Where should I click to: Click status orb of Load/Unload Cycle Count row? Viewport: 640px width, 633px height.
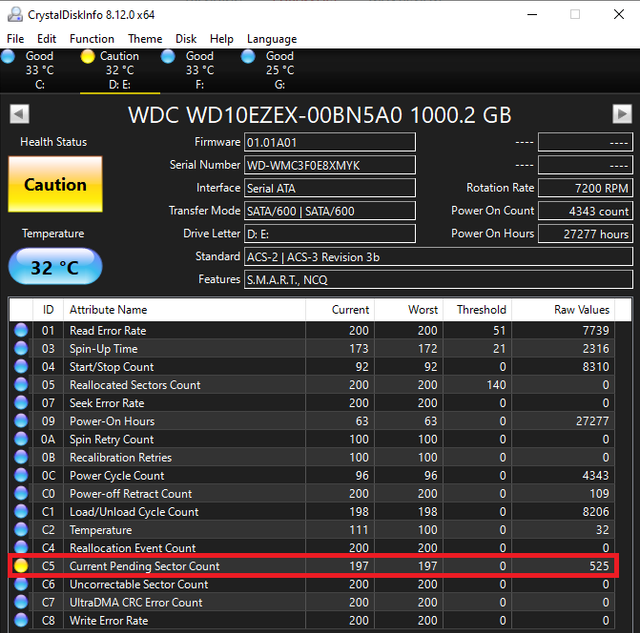[x=21, y=511]
